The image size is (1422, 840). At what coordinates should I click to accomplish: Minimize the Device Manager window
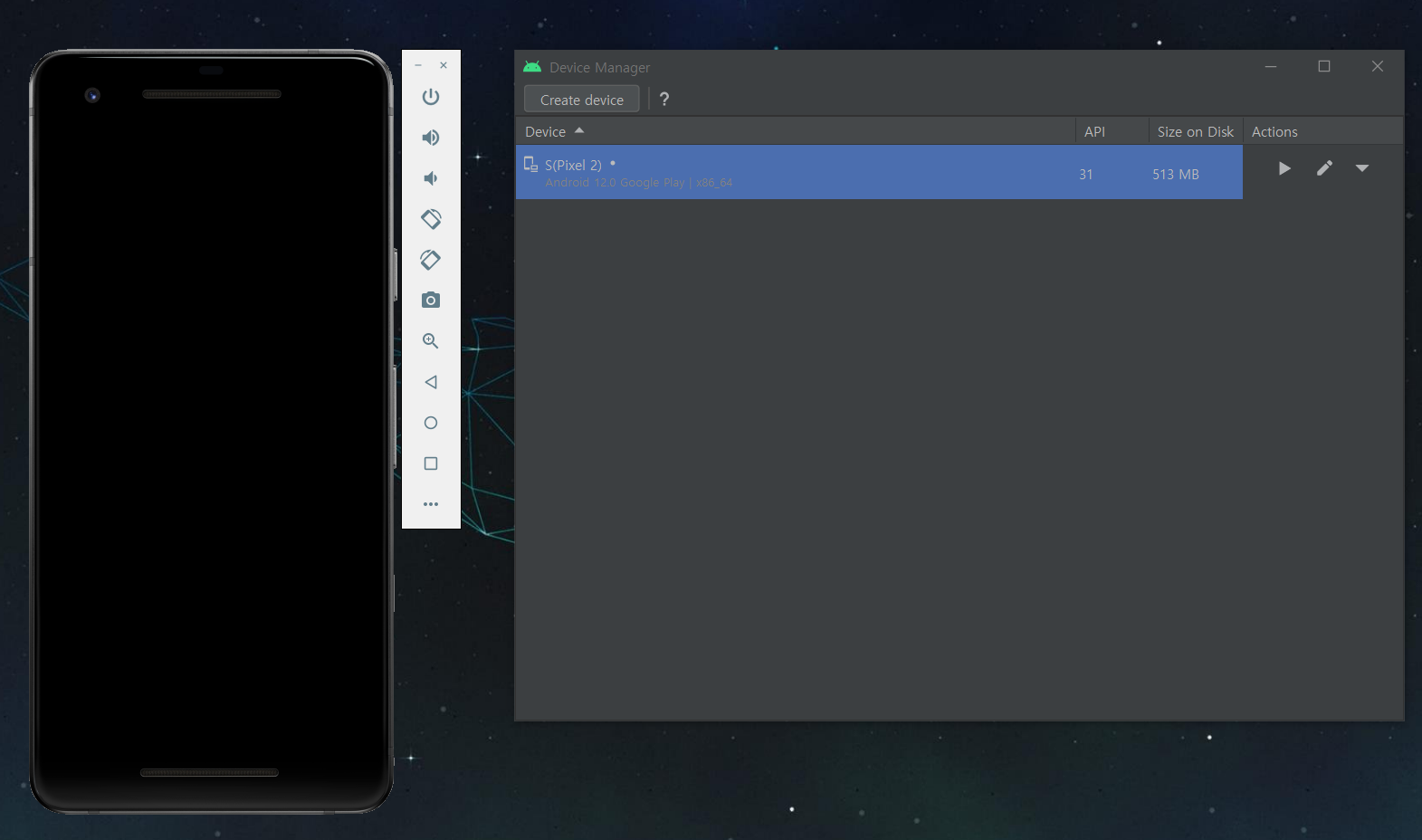point(1271,66)
